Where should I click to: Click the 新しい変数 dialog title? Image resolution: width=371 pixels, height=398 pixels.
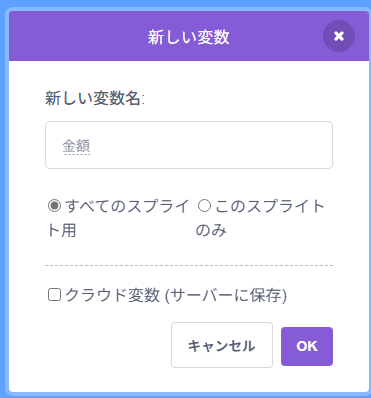tap(189, 37)
